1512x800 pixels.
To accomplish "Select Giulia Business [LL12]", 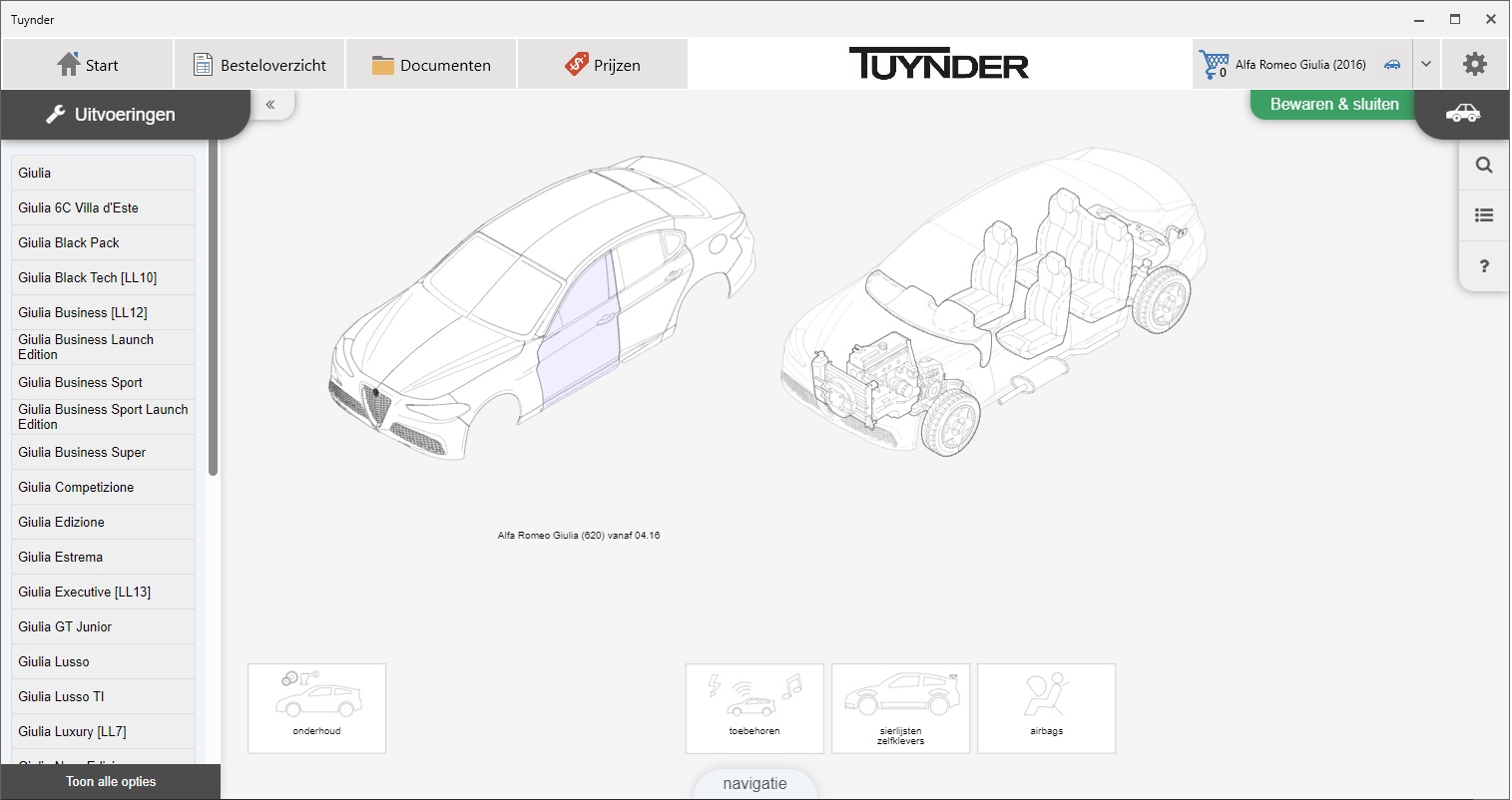I will pyautogui.click(x=103, y=312).
